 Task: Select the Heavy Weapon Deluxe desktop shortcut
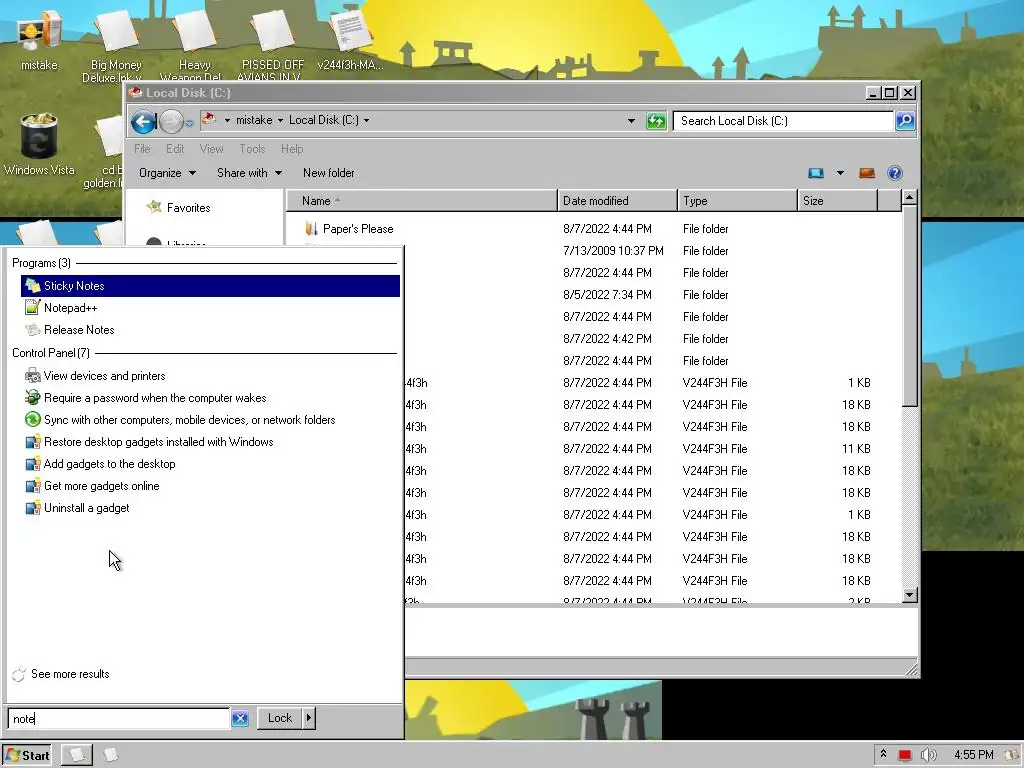pos(195,46)
